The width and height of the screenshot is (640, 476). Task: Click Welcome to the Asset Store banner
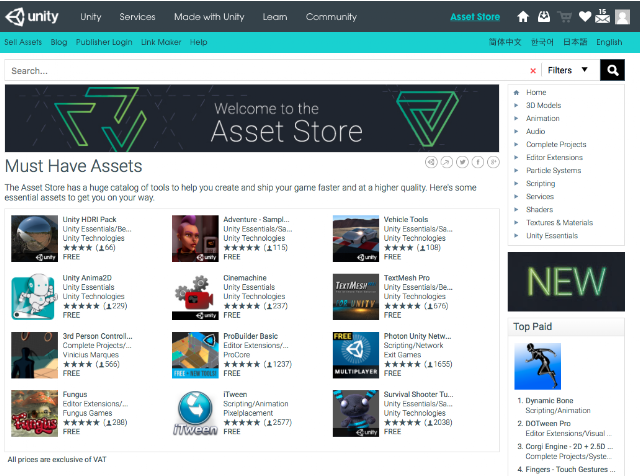pyautogui.click(x=252, y=118)
